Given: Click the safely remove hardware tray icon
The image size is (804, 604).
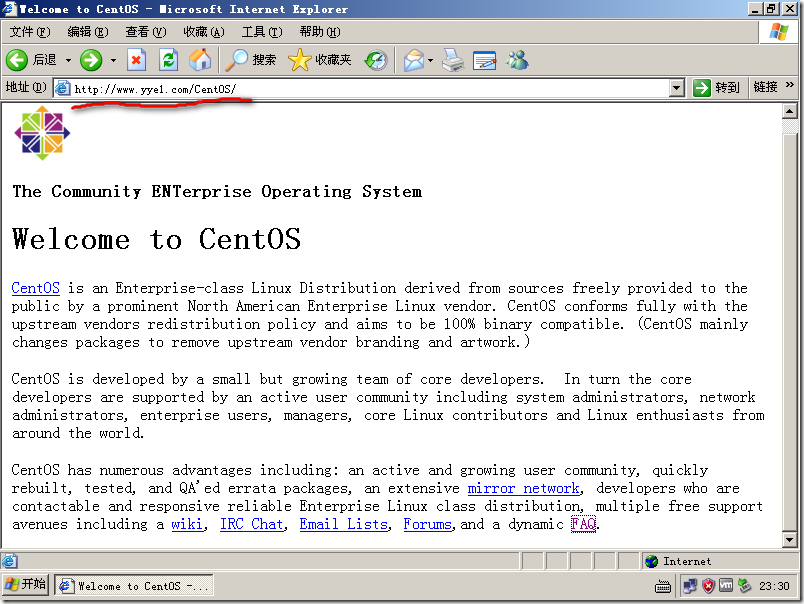Looking at the screenshot, I should tap(744, 586).
